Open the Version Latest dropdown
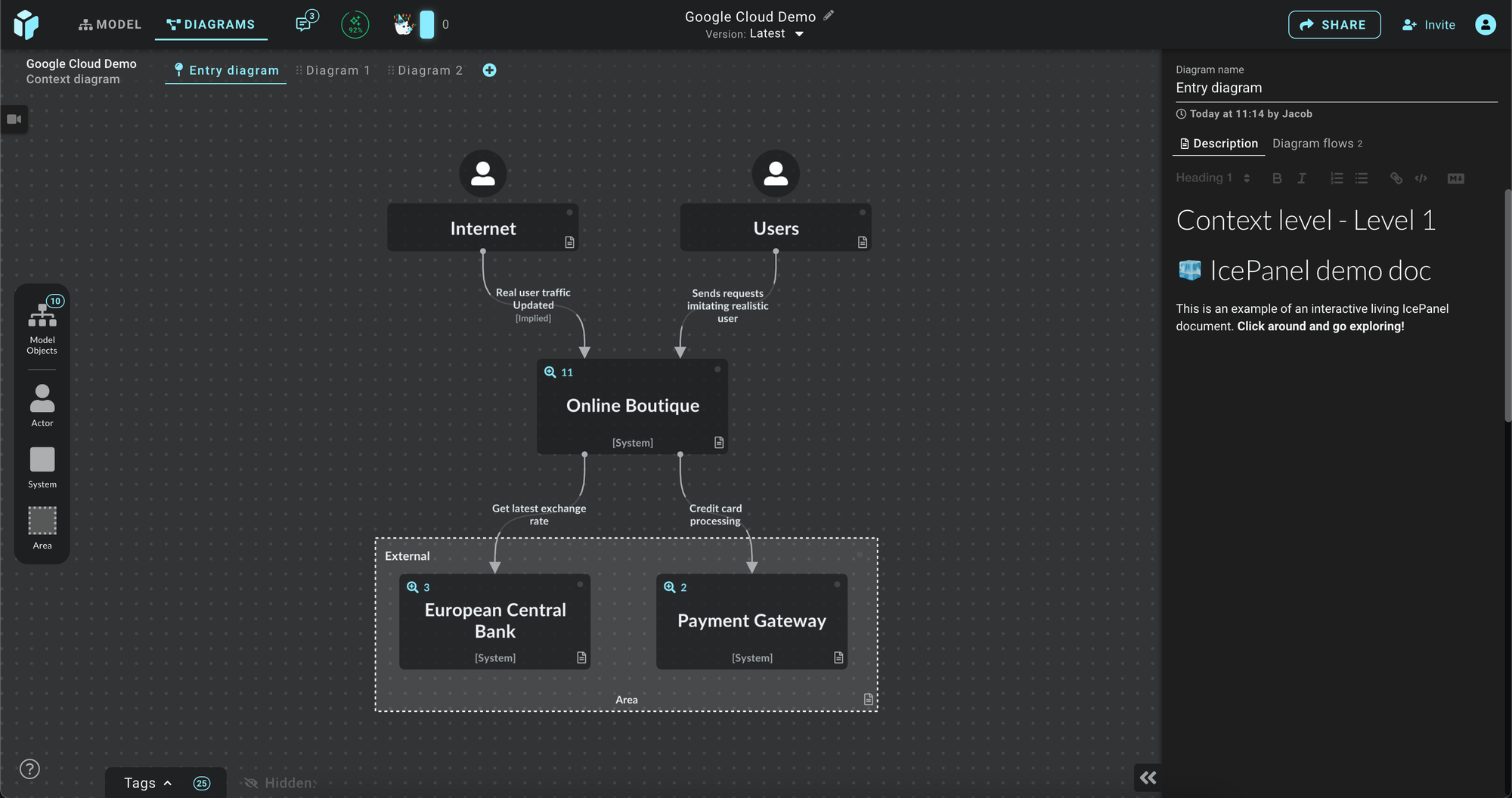 pos(754,34)
